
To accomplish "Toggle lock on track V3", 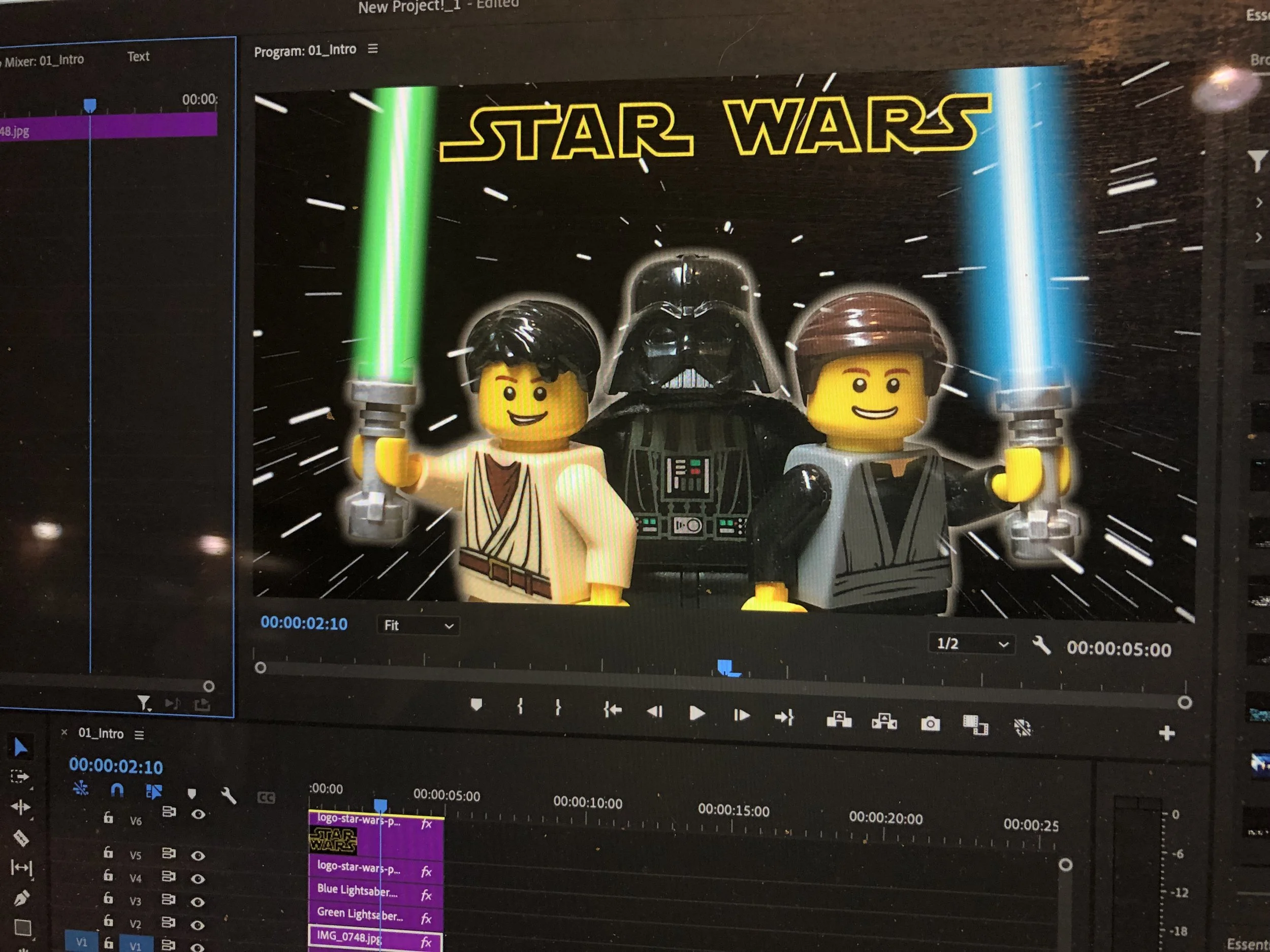I will pyautogui.click(x=109, y=899).
